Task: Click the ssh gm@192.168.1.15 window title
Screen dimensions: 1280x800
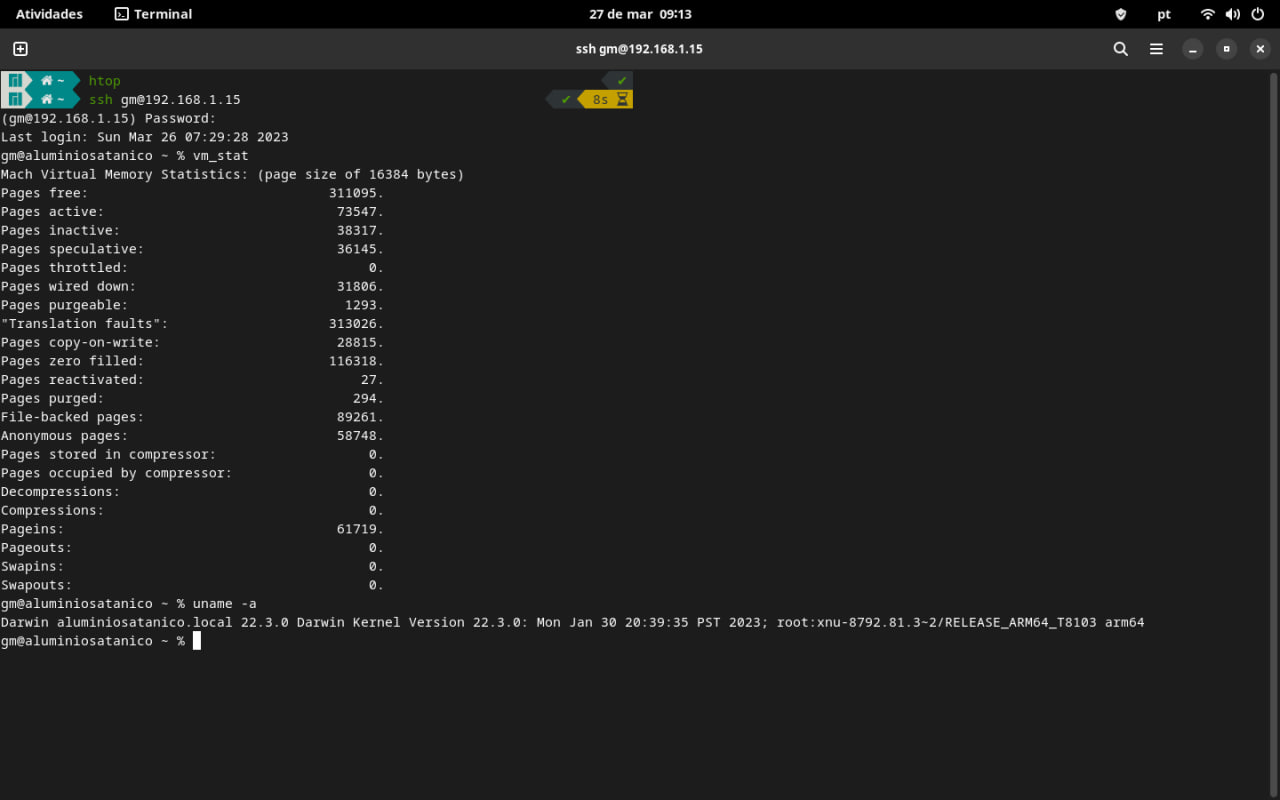Action: point(639,49)
